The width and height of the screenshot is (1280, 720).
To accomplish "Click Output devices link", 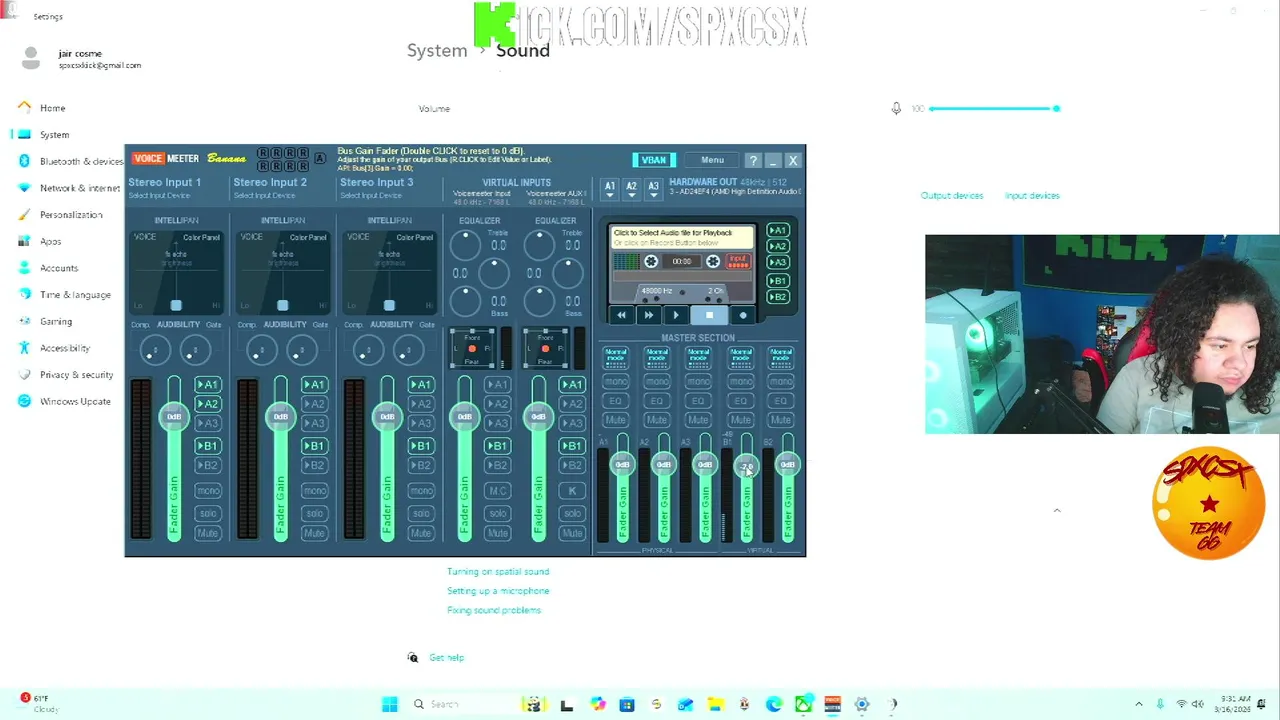I will 952,196.
